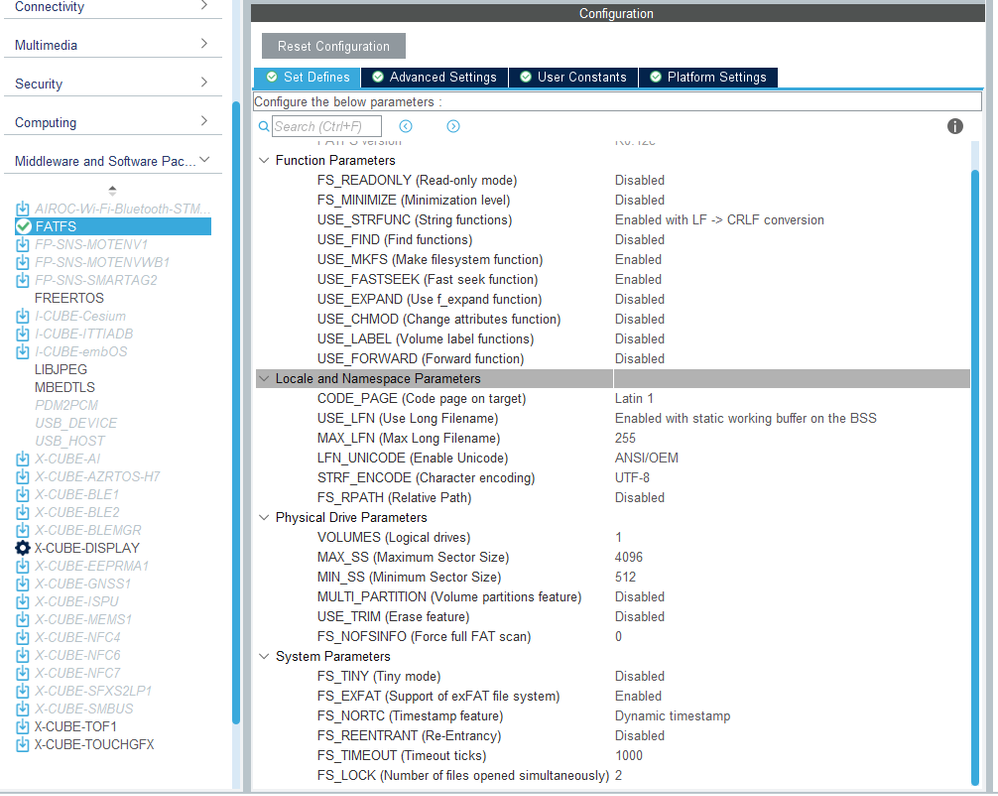Viewport: 998px width, 796px height.
Task: Click download icon next to X-CUBE-EEPRMA1
Action: 22,566
